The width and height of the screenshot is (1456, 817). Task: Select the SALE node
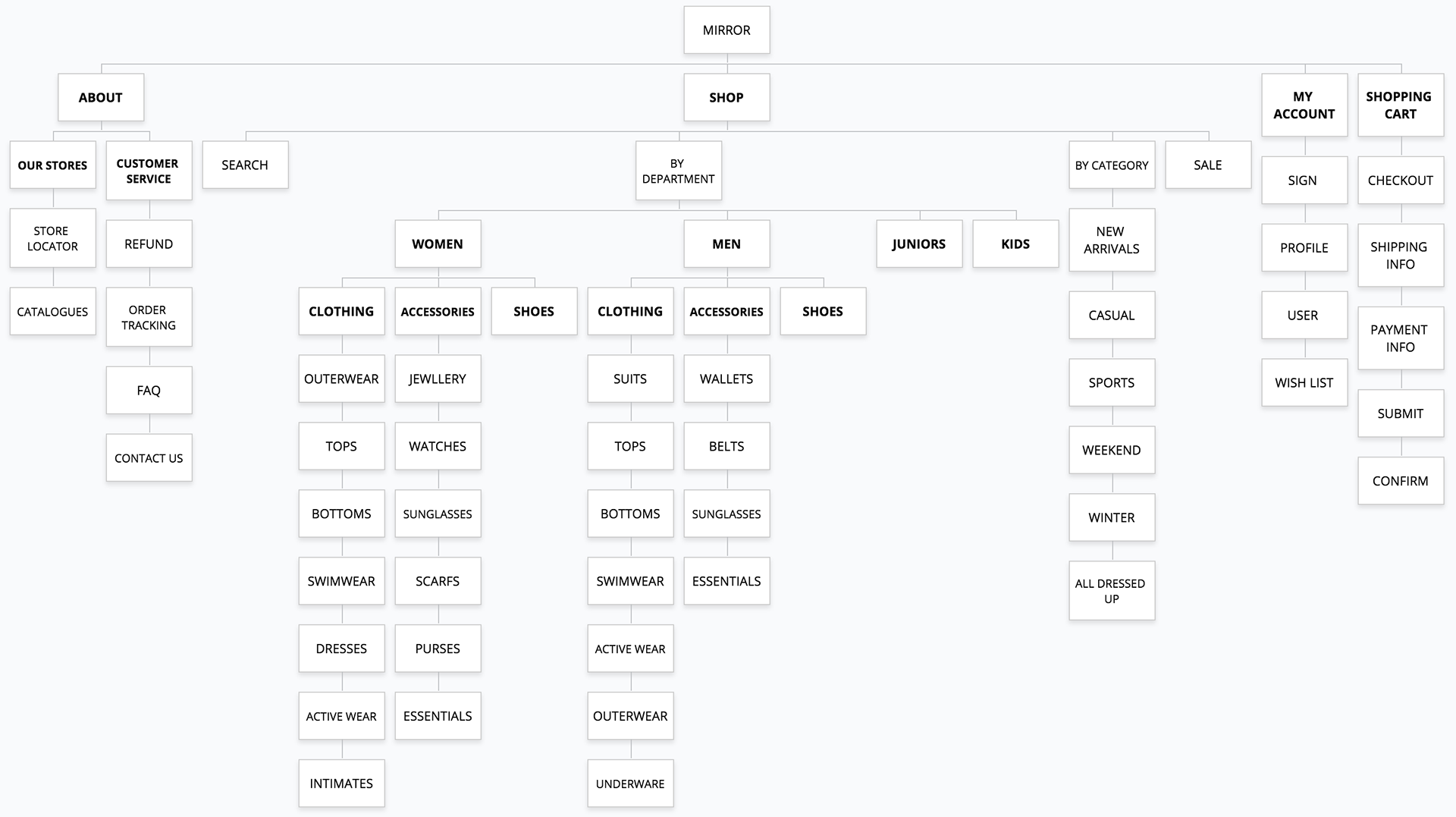point(1208,165)
